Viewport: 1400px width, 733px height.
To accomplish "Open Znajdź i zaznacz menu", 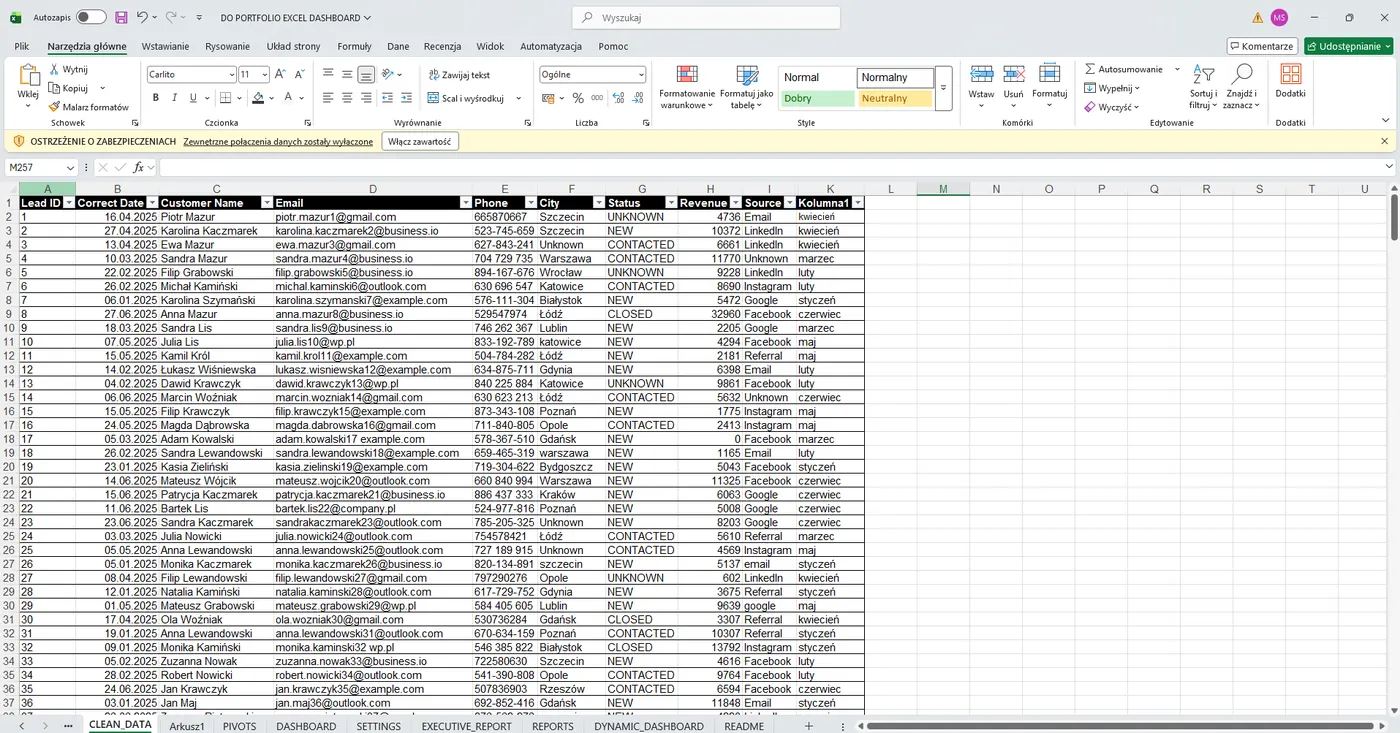I will point(1241,87).
